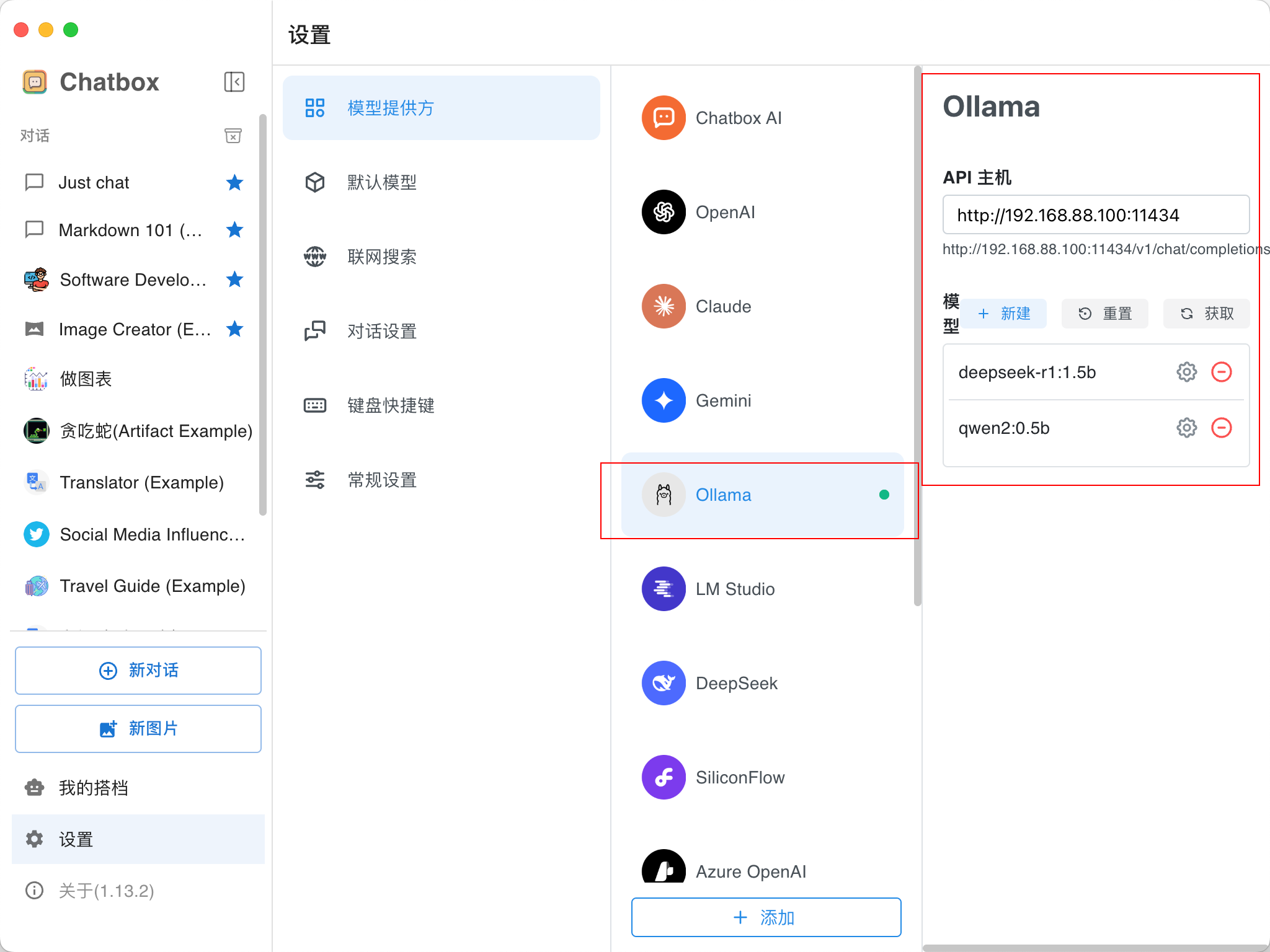
Task: Click the conversation list scrollbar
Action: point(263,315)
